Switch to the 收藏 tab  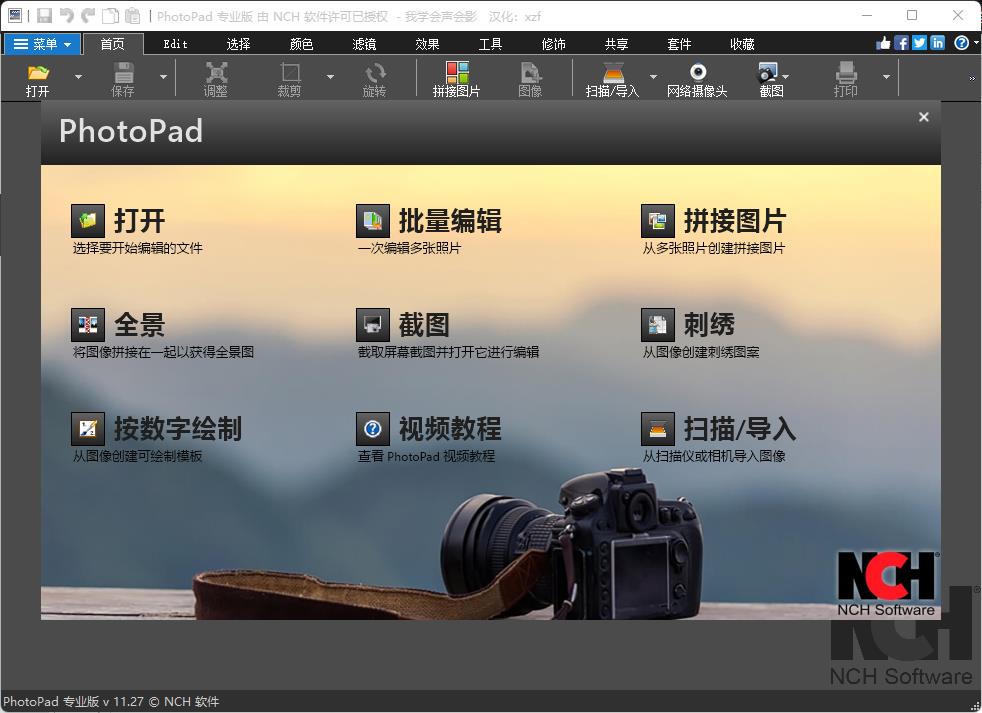point(742,44)
